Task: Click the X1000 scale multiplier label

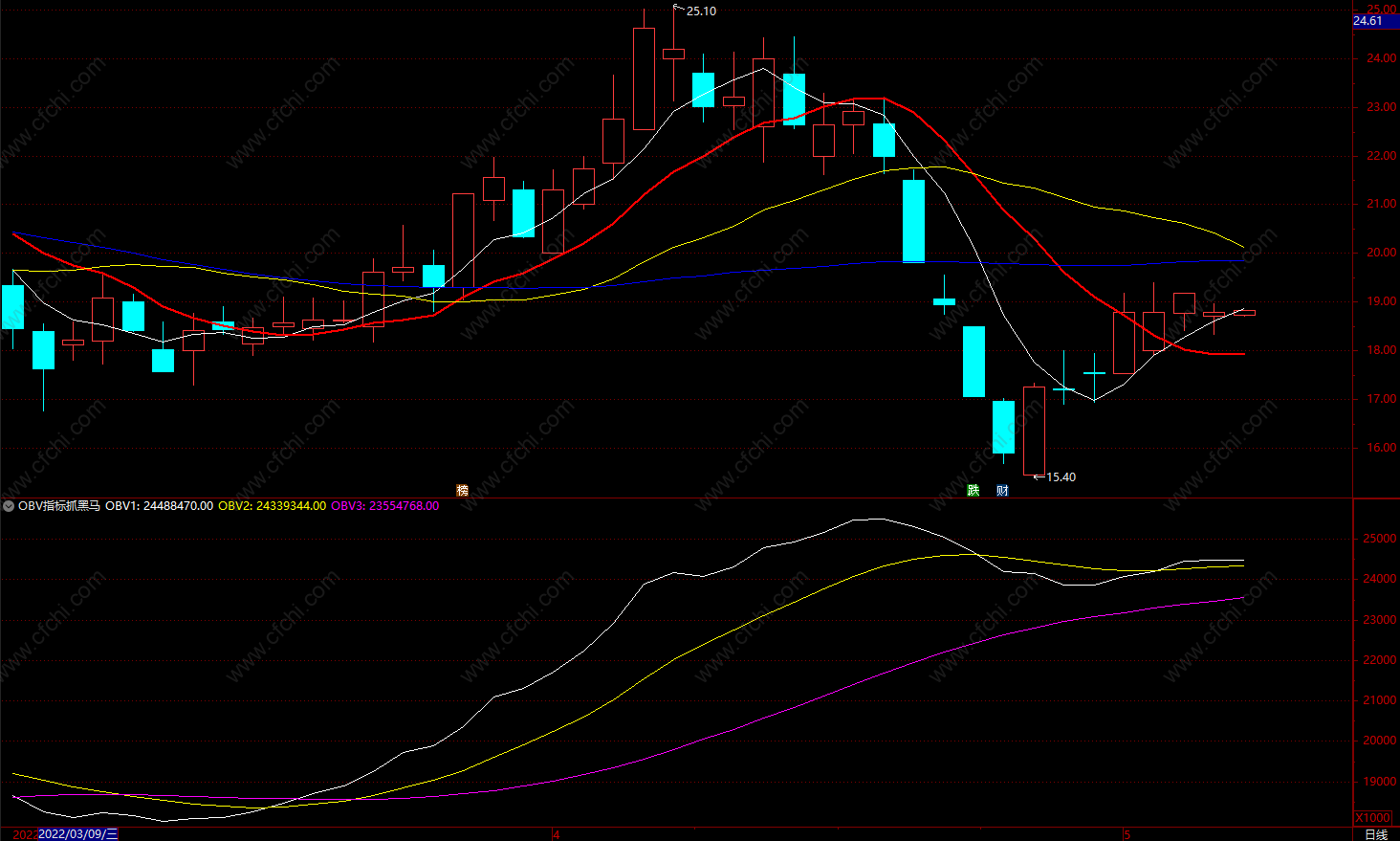Action: [x=1372, y=818]
